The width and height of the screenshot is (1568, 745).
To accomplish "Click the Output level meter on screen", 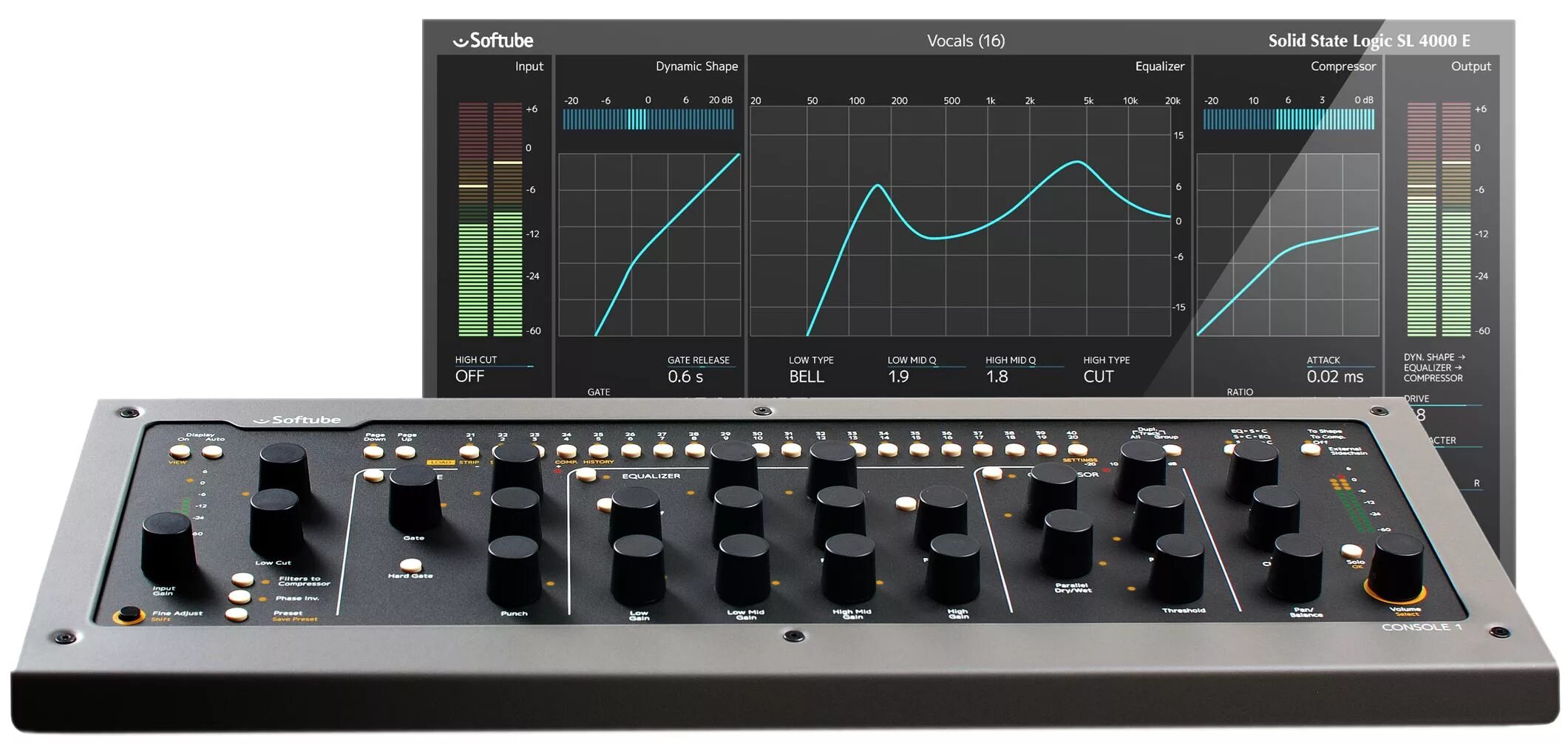I will point(1439,219).
